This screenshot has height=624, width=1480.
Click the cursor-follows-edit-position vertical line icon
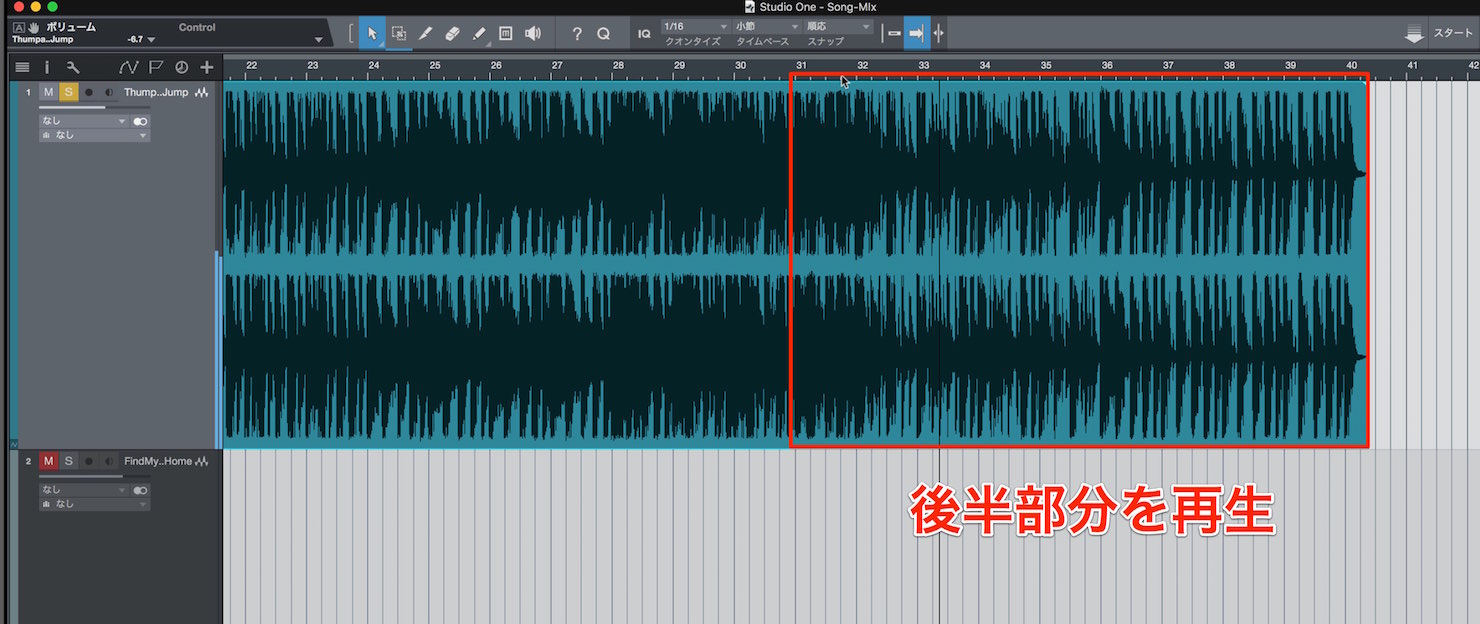(892, 33)
